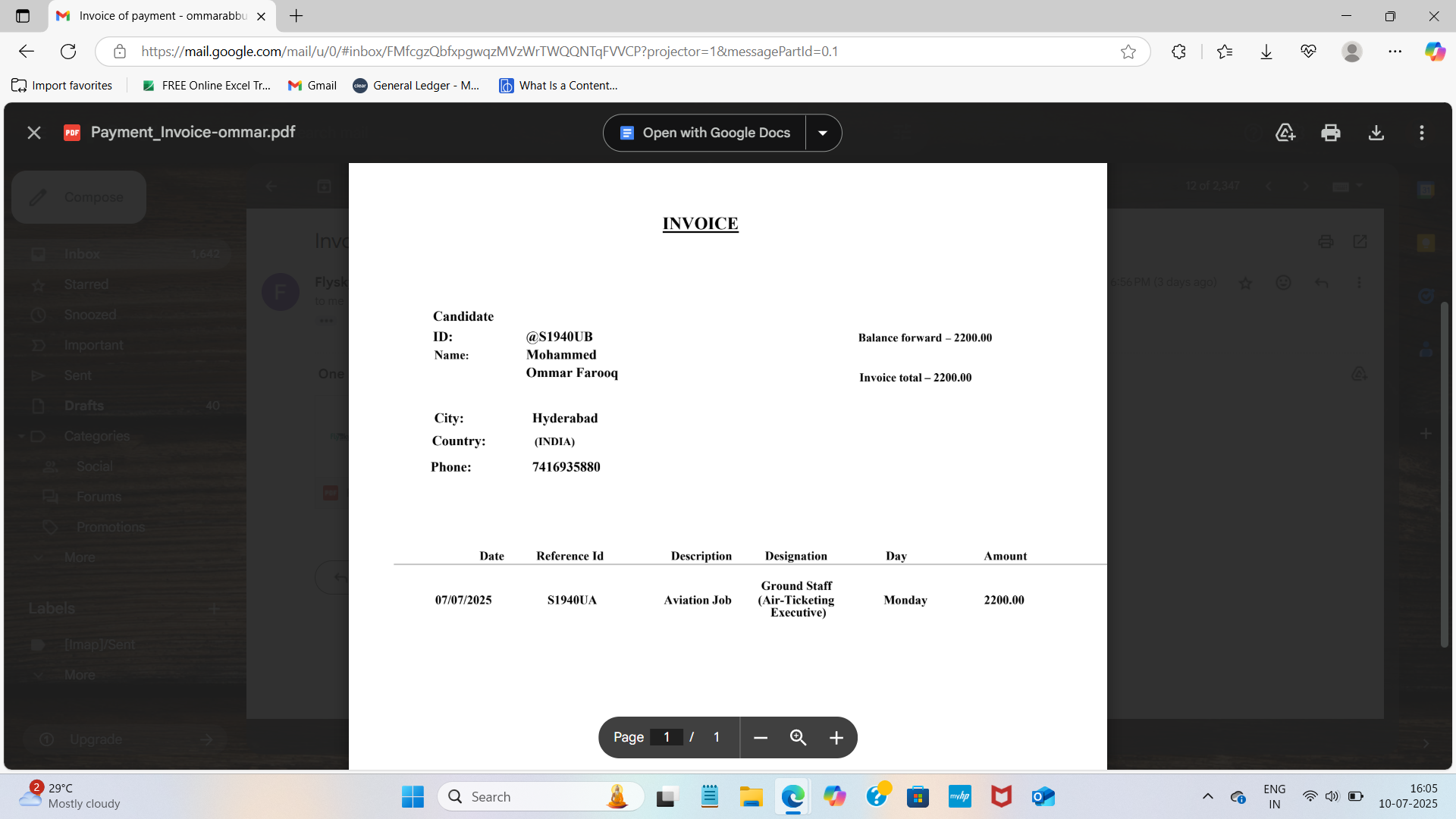The height and width of the screenshot is (819, 1456).
Task: Show hidden system tray icons chevron
Action: (x=1208, y=796)
